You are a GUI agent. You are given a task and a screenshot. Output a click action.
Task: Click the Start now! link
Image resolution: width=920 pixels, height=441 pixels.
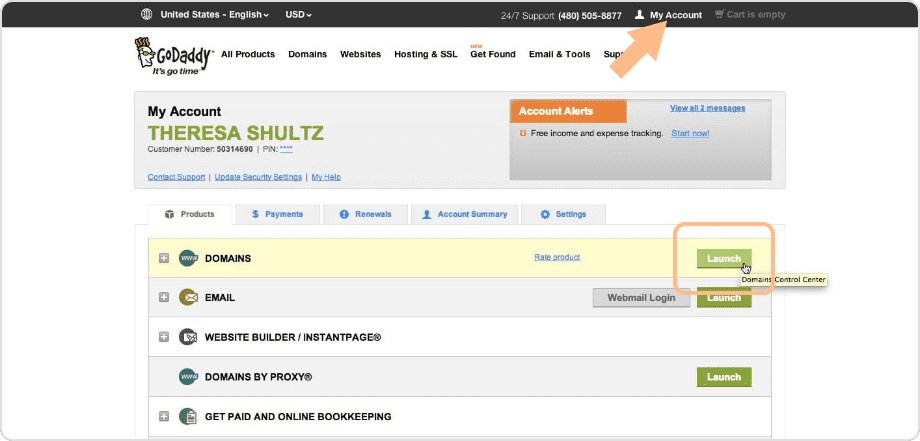coord(691,134)
